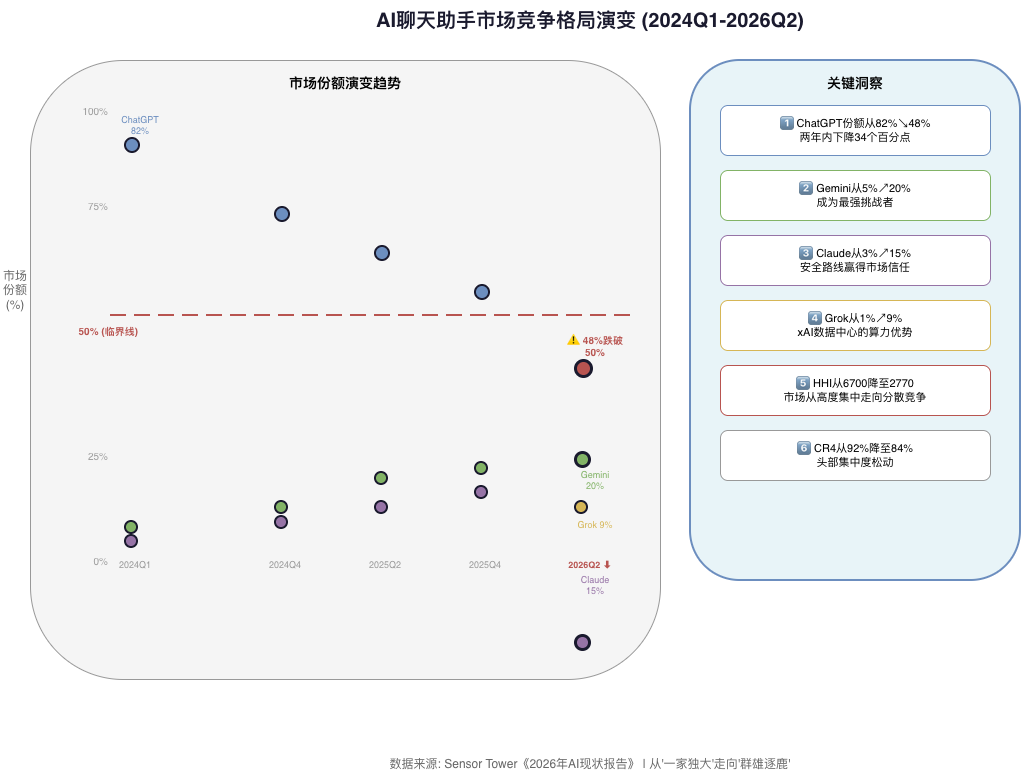Open the xAI数据中心的算力优势 Grok card
This screenshot has height=779, width=1021.
855,326
